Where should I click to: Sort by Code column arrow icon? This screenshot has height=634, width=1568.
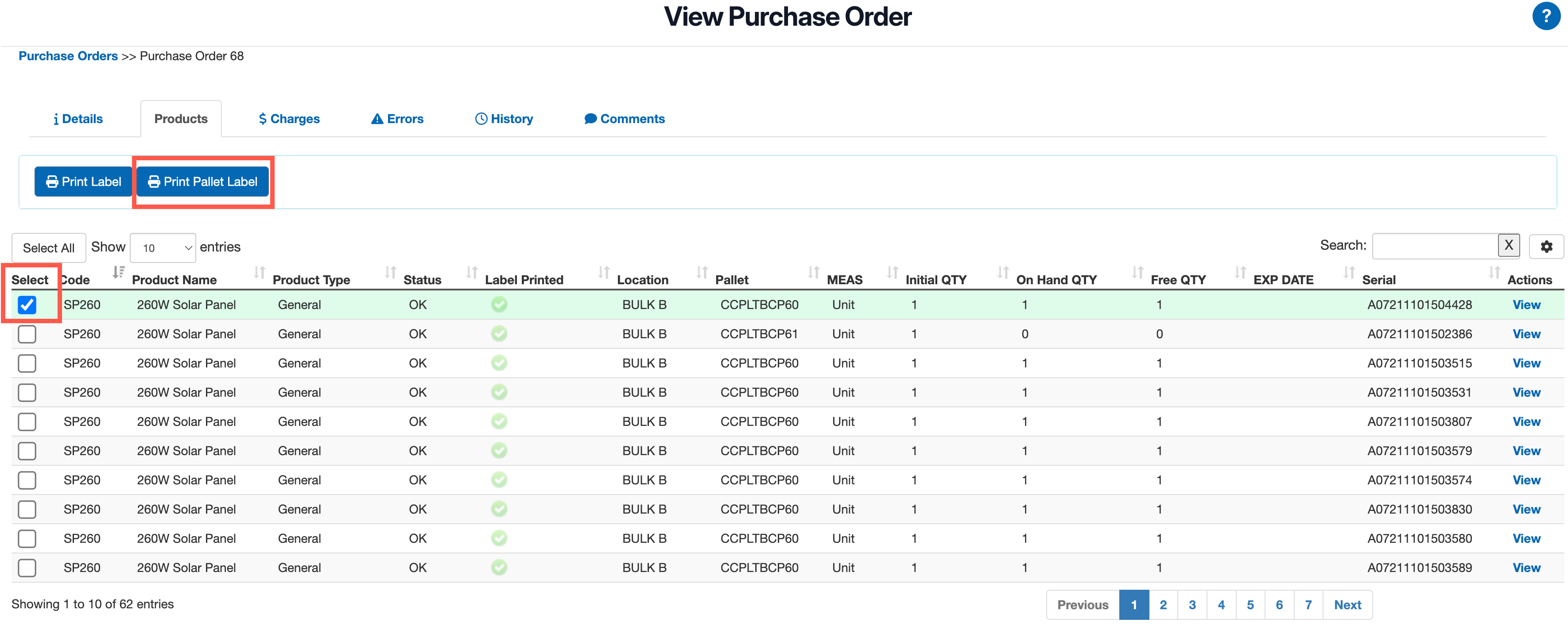(119, 272)
